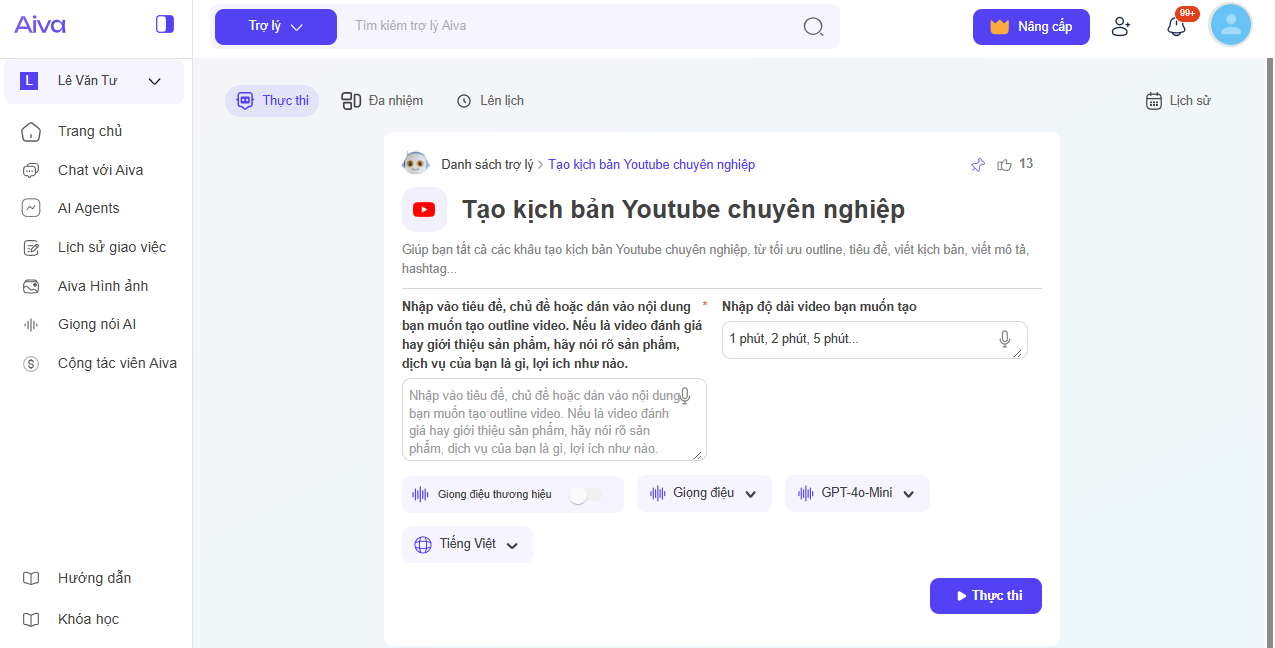Click the Nâng cấp upgrade button

[x=1030, y=27]
